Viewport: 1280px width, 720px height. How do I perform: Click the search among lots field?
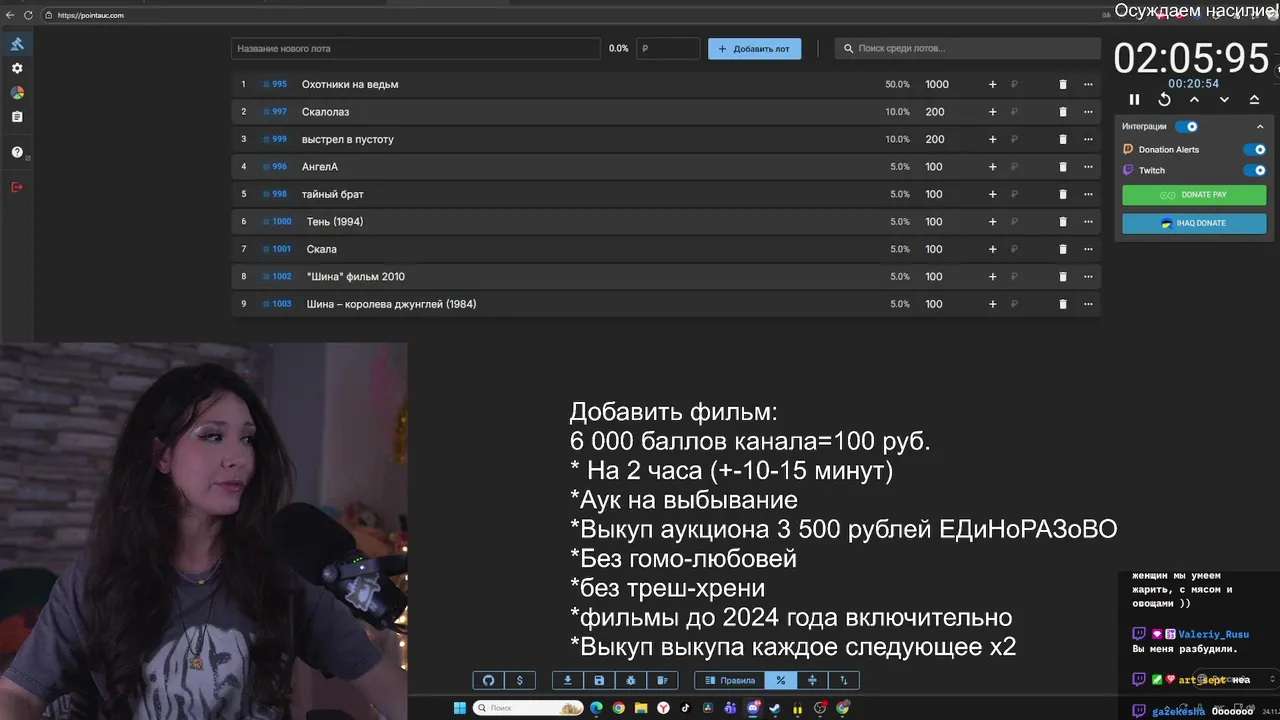click(968, 48)
